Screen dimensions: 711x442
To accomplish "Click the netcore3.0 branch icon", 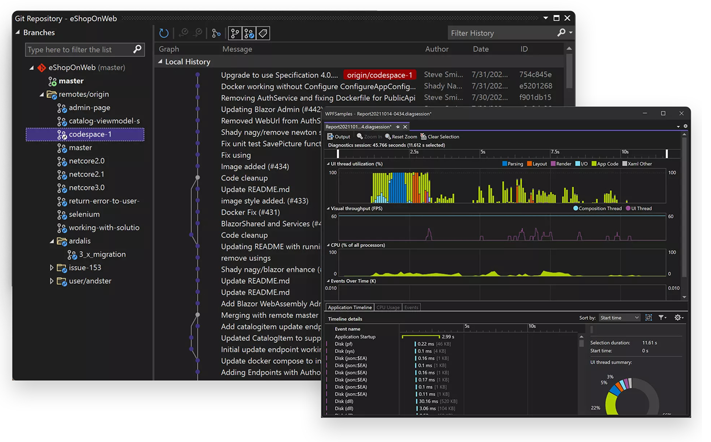I will (62, 188).
